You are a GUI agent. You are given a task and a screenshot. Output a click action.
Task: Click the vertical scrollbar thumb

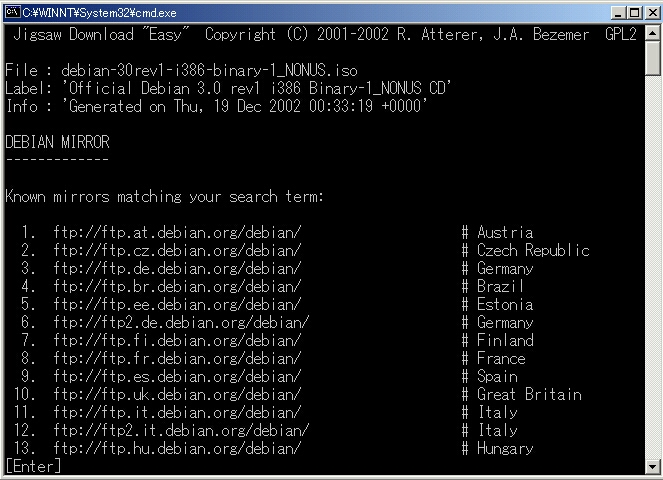tap(653, 59)
